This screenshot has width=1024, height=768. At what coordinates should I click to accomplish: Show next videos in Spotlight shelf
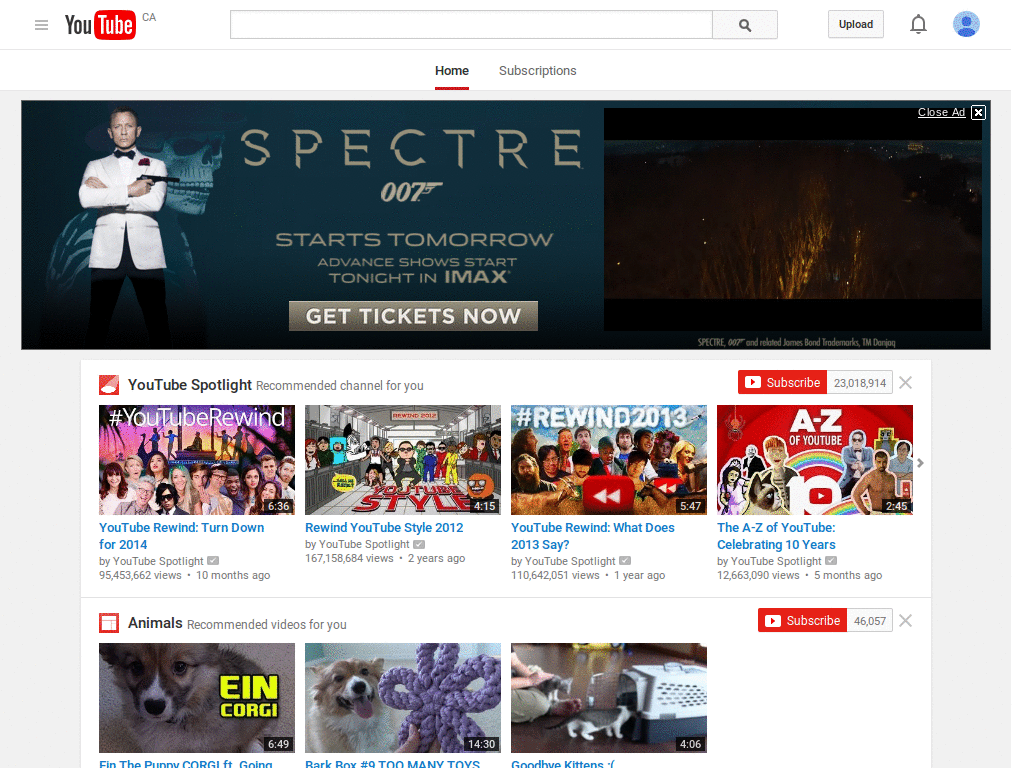920,463
